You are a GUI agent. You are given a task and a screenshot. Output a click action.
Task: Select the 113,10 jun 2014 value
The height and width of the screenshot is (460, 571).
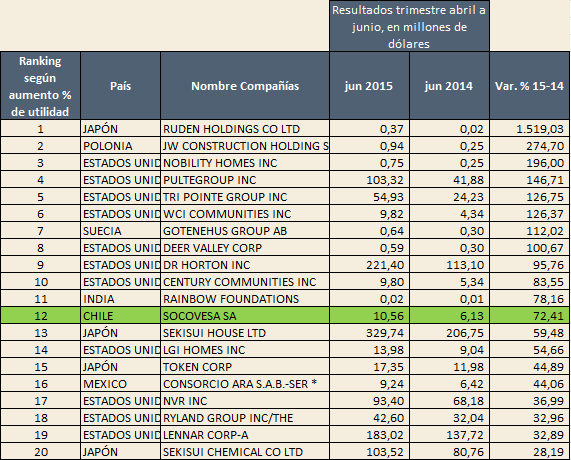(x=449, y=265)
